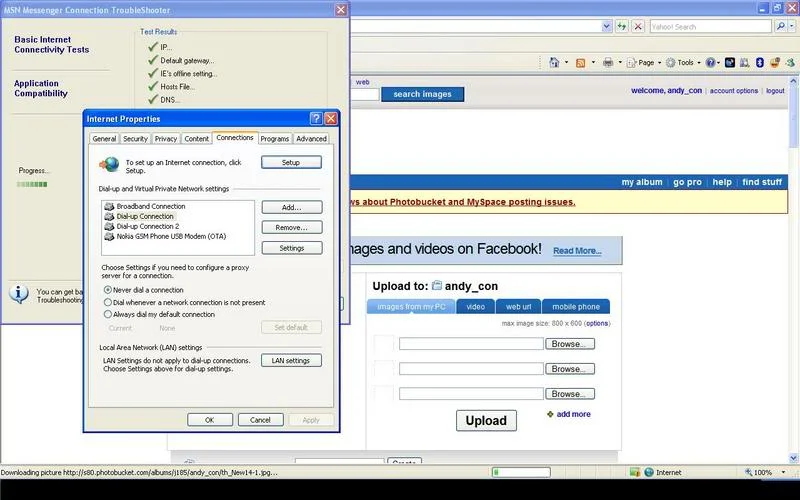This screenshot has width=800, height=500.
Task: Click the globe icon beside Setup text
Action: coord(110,165)
